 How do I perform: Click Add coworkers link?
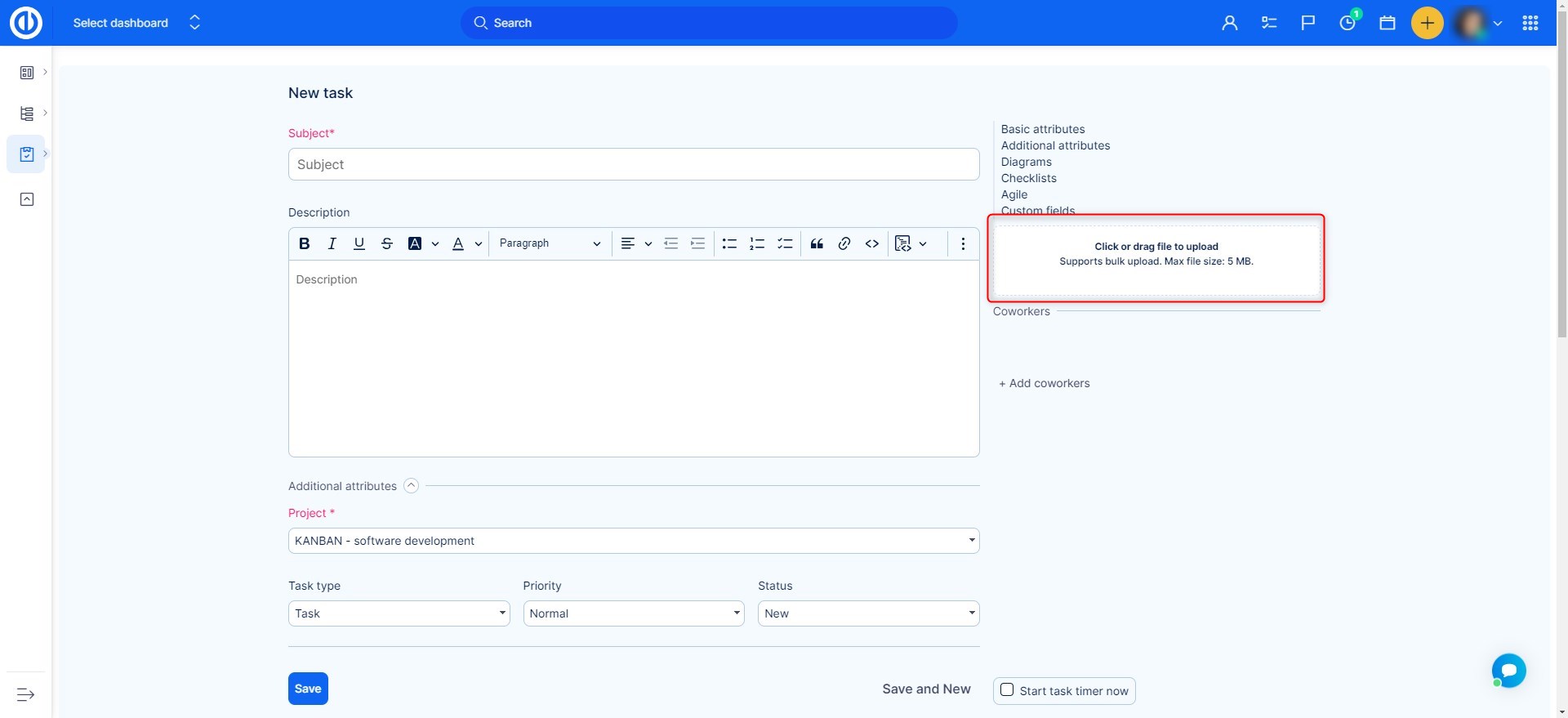pos(1045,383)
